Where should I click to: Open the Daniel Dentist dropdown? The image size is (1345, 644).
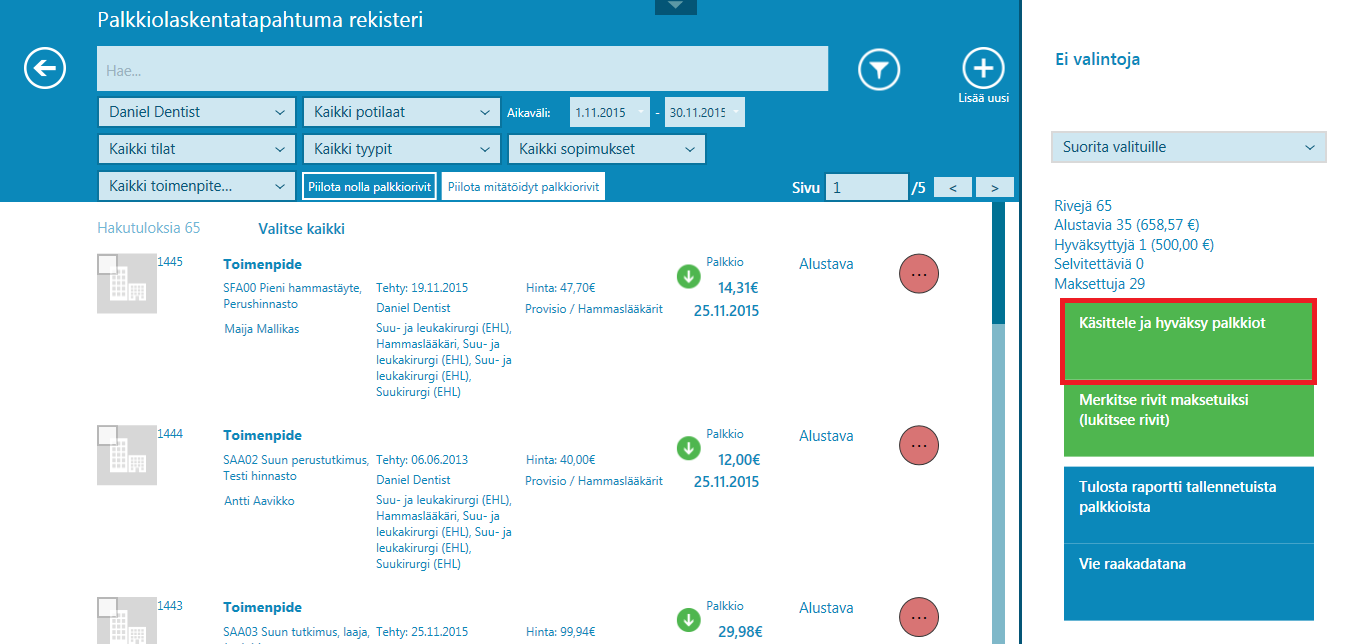click(197, 112)
